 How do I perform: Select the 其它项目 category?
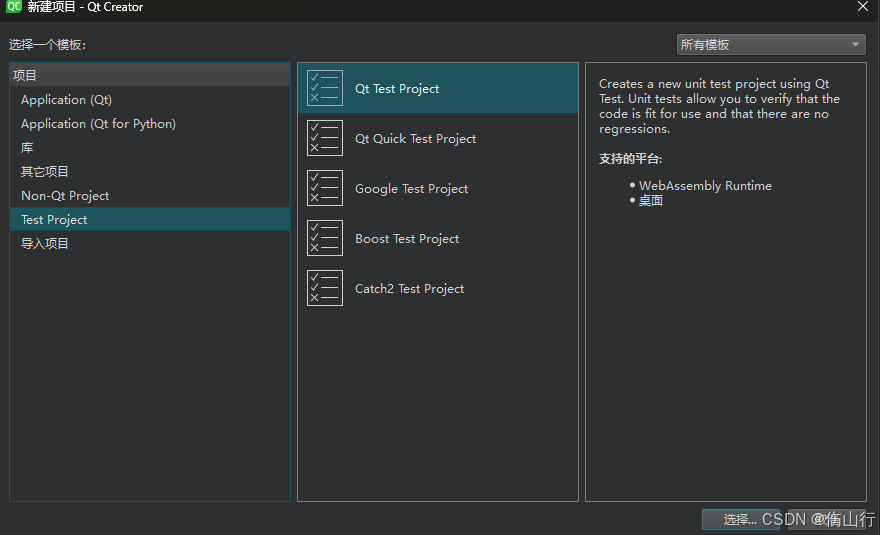tap(150, 172)
